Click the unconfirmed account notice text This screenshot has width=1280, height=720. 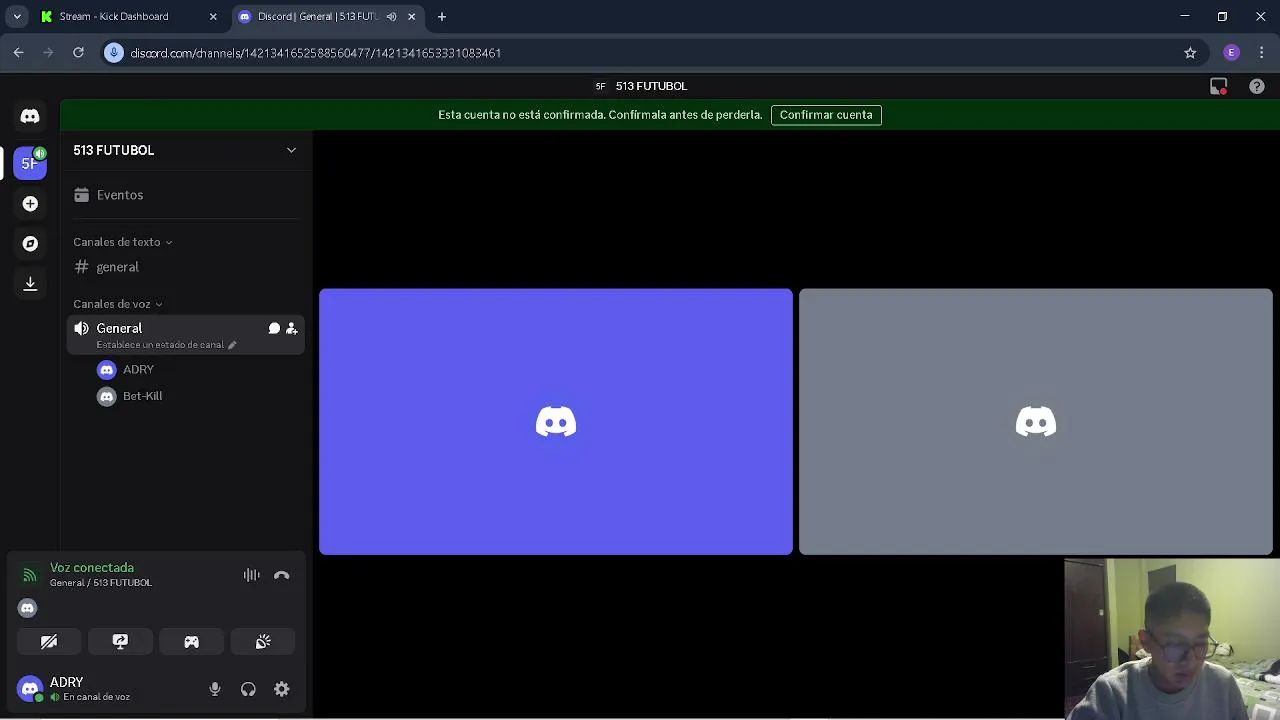pos(600,115)
